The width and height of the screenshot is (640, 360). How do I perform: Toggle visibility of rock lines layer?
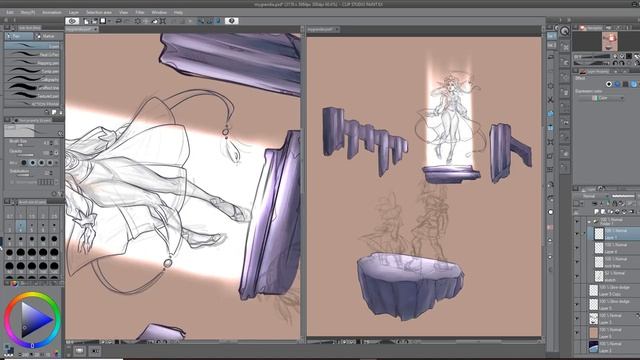point(577,262)
